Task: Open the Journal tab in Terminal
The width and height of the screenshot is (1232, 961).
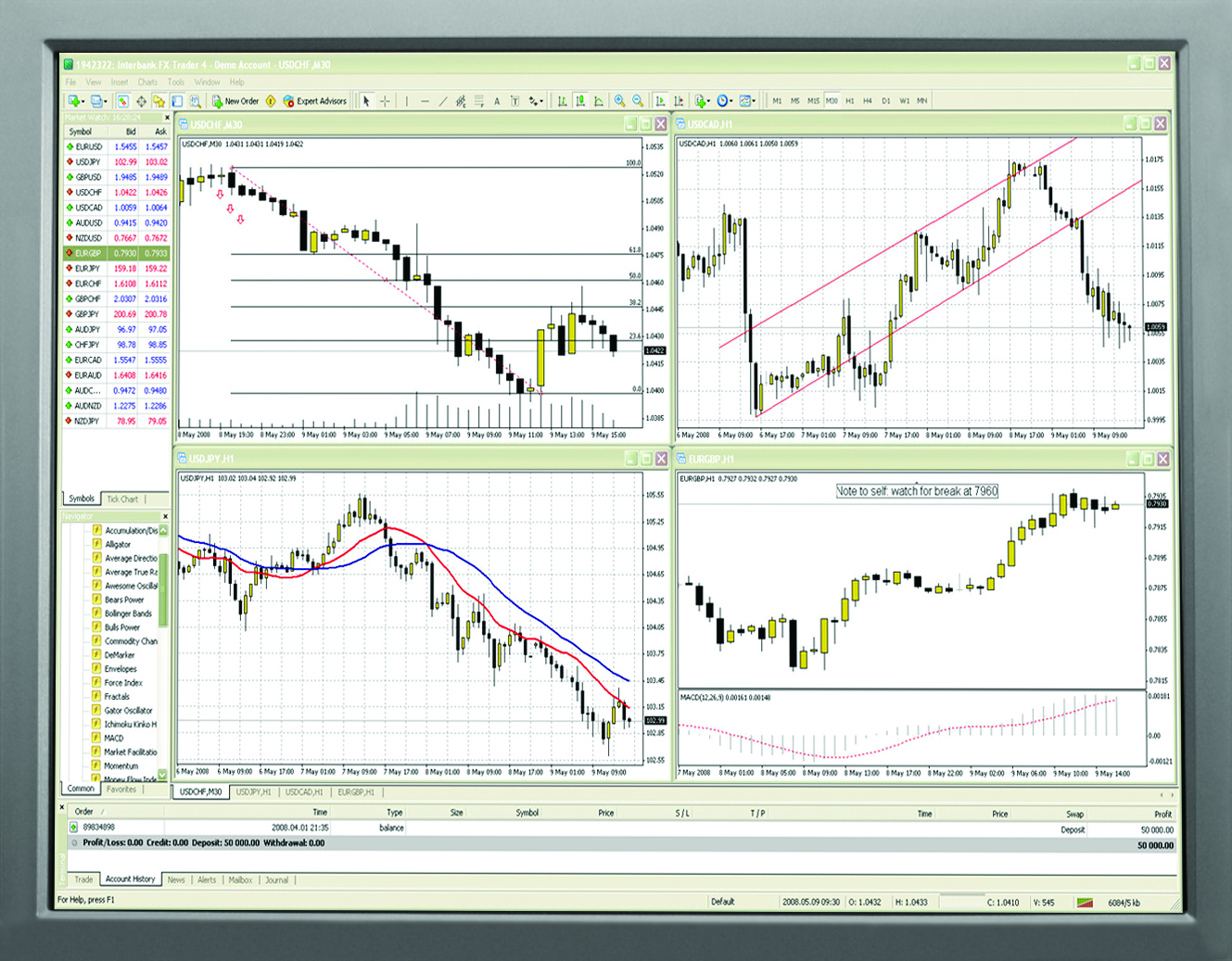Action: 276,879
